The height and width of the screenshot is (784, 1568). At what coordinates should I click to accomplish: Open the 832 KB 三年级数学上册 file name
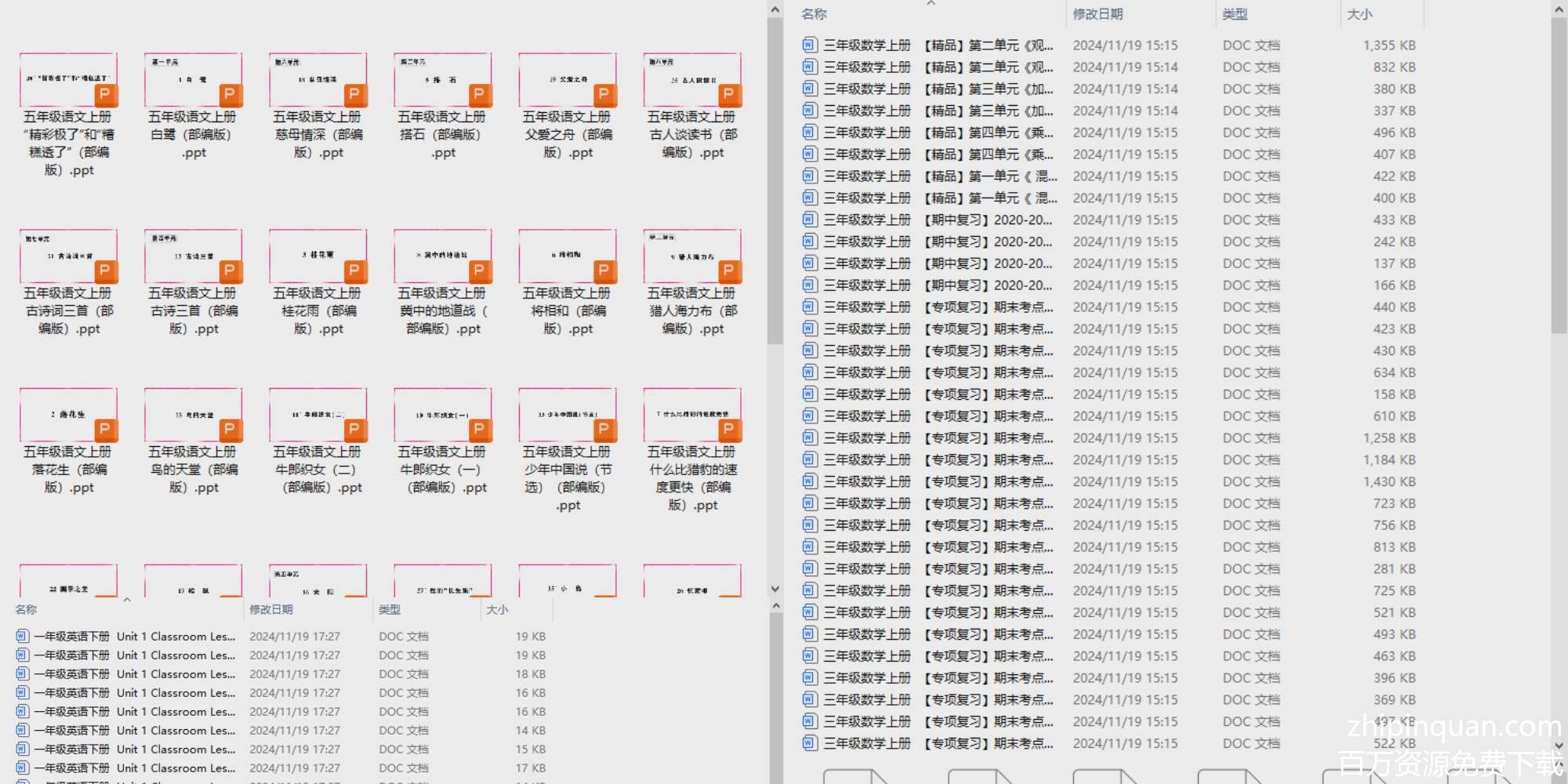(x=938, y=67)
